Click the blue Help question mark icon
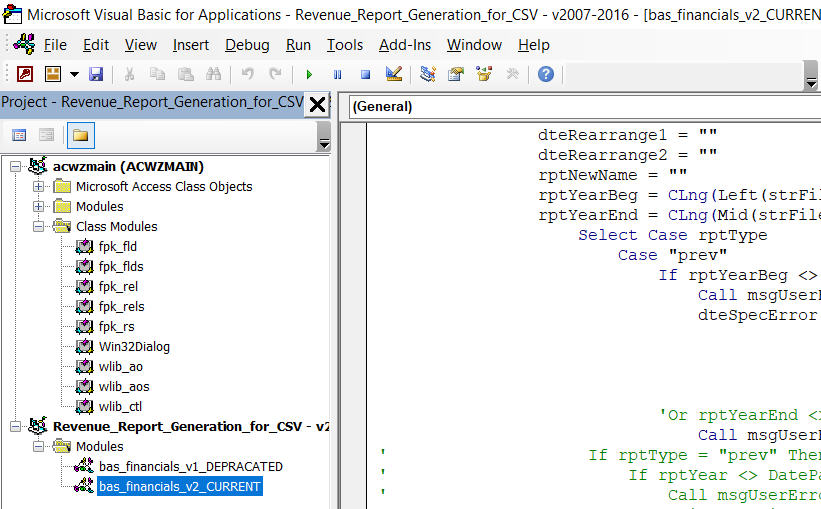Screen dimensions: 821x509 coord(546,74)
